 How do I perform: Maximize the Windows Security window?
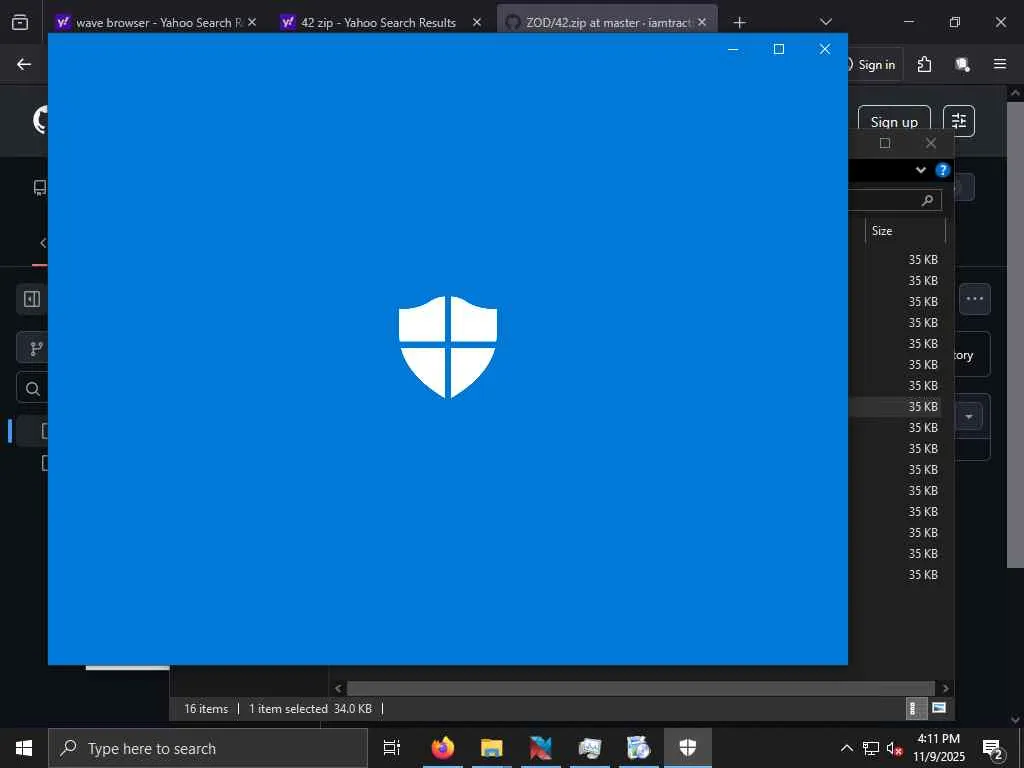pyautogui.click(x=778, y=49)
